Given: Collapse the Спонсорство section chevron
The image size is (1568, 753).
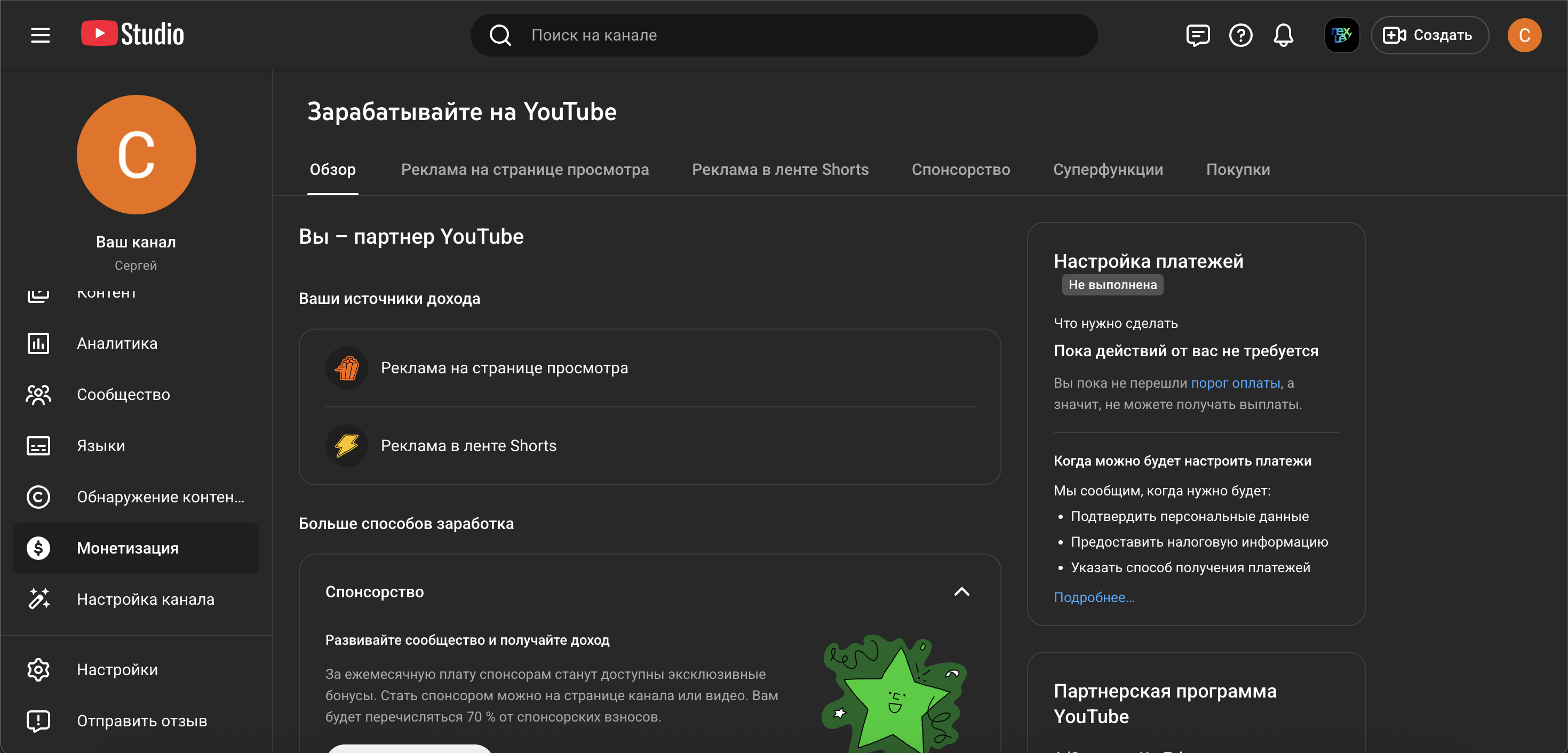Looking at the screenshot, I should 961,592.
